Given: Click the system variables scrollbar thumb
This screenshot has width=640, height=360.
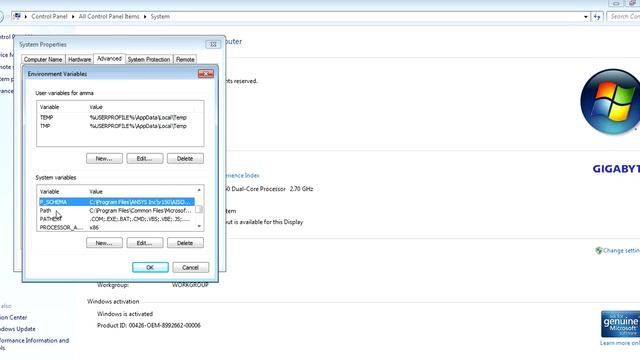Looking at the screenshot, I should 199,209.
